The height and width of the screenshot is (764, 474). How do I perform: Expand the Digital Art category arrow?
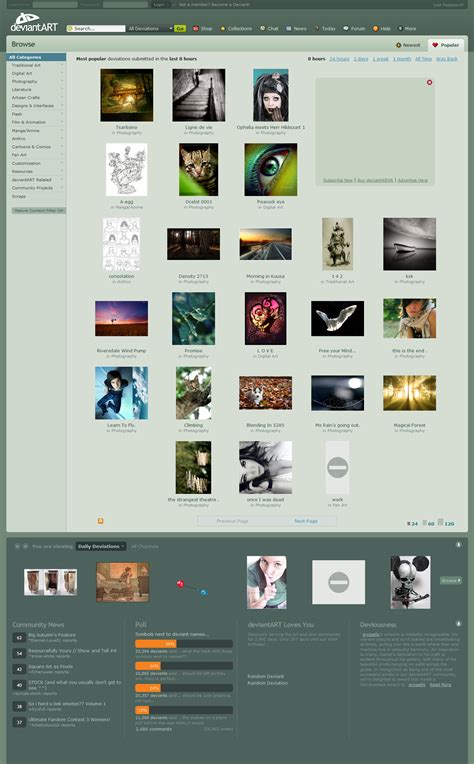(x=62, y=73)
